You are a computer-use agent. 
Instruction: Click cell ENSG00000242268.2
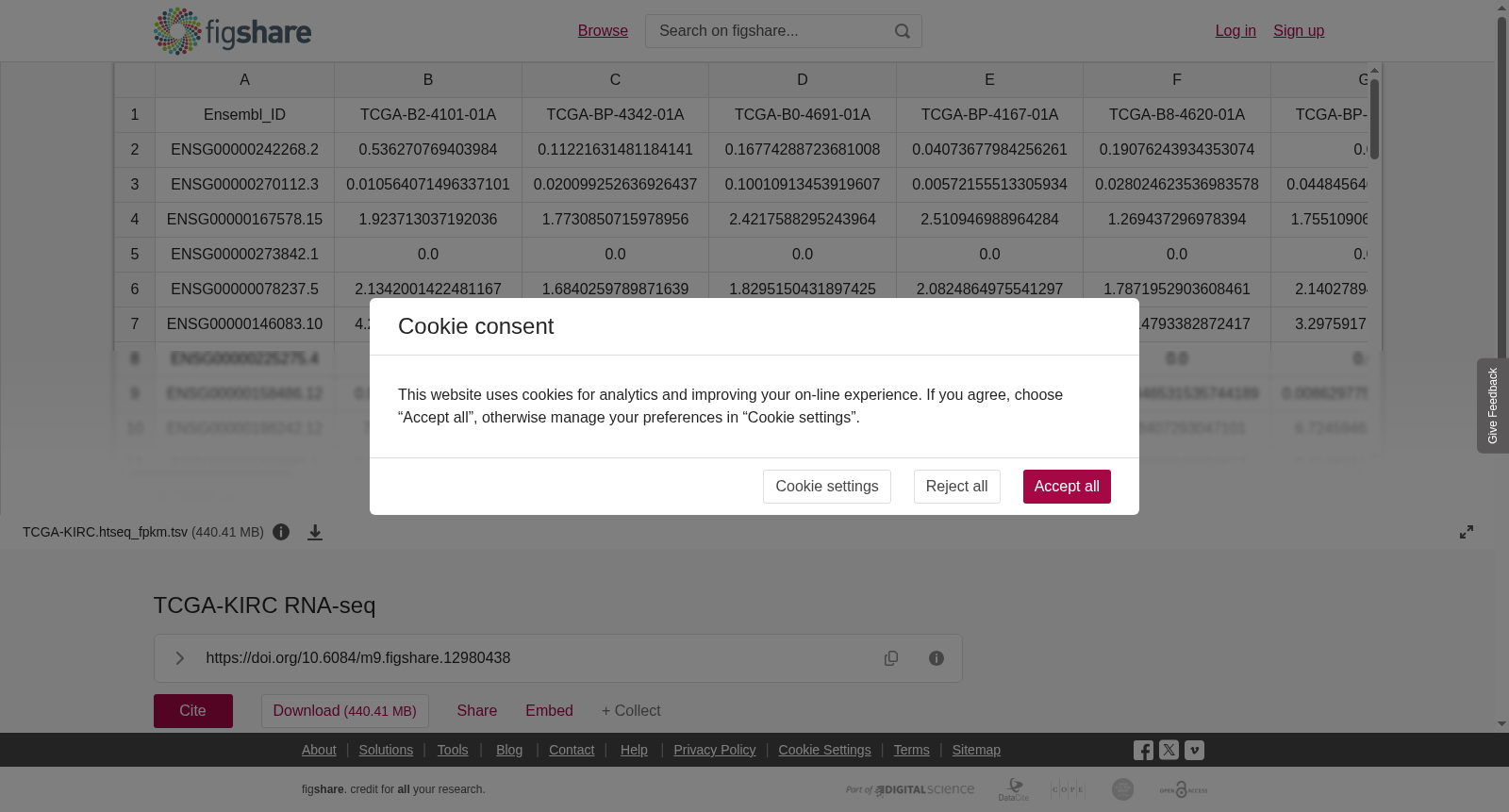pyautogui.click(x=244, y=150)
